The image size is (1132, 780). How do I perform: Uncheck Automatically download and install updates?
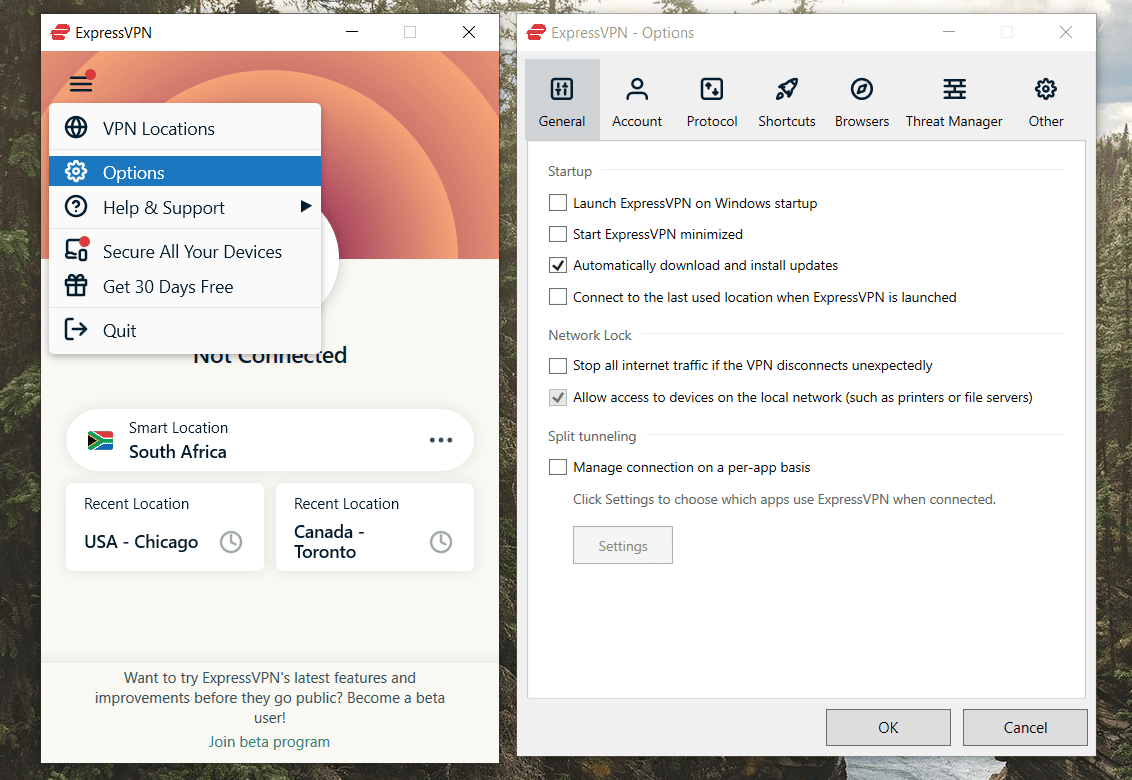pyautogui.click(x=557, y=265)
